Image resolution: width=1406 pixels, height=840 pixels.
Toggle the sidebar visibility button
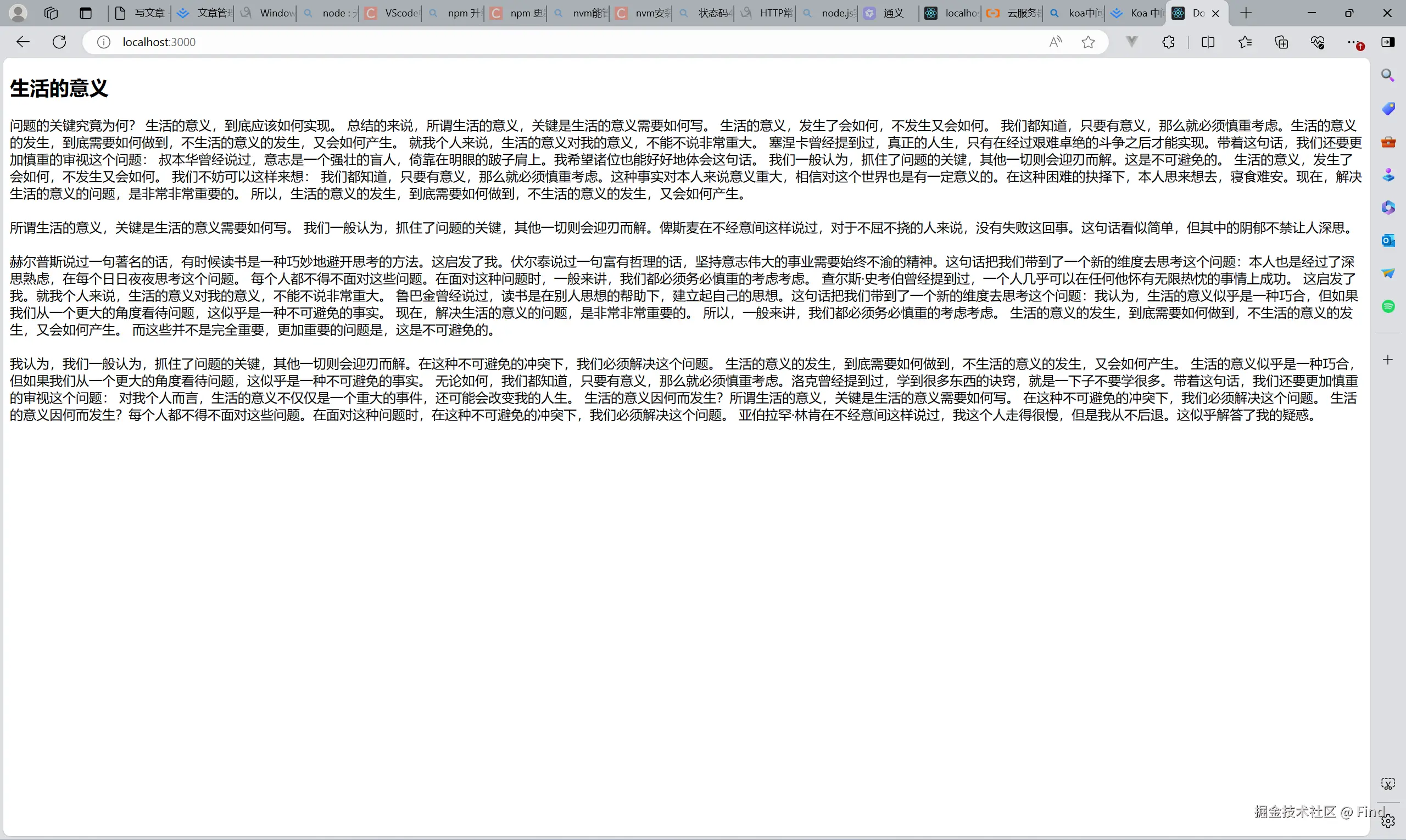pos(1388,42)
